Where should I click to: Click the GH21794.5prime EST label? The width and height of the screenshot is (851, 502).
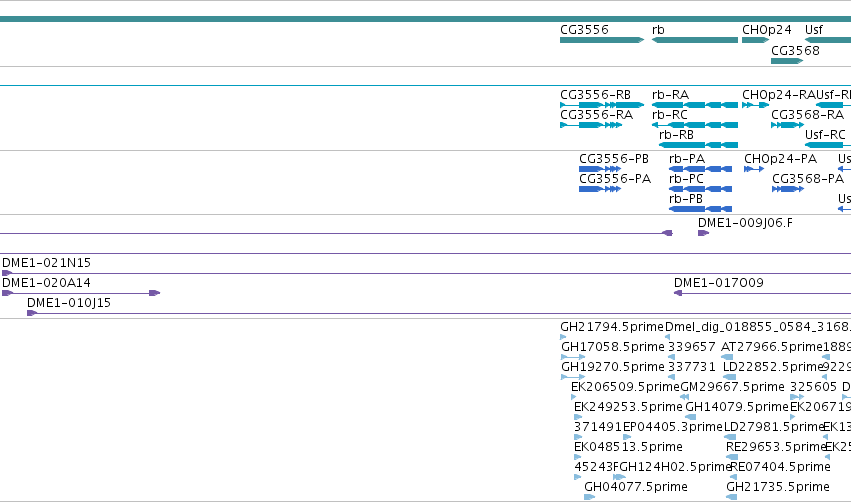(612, 327)
